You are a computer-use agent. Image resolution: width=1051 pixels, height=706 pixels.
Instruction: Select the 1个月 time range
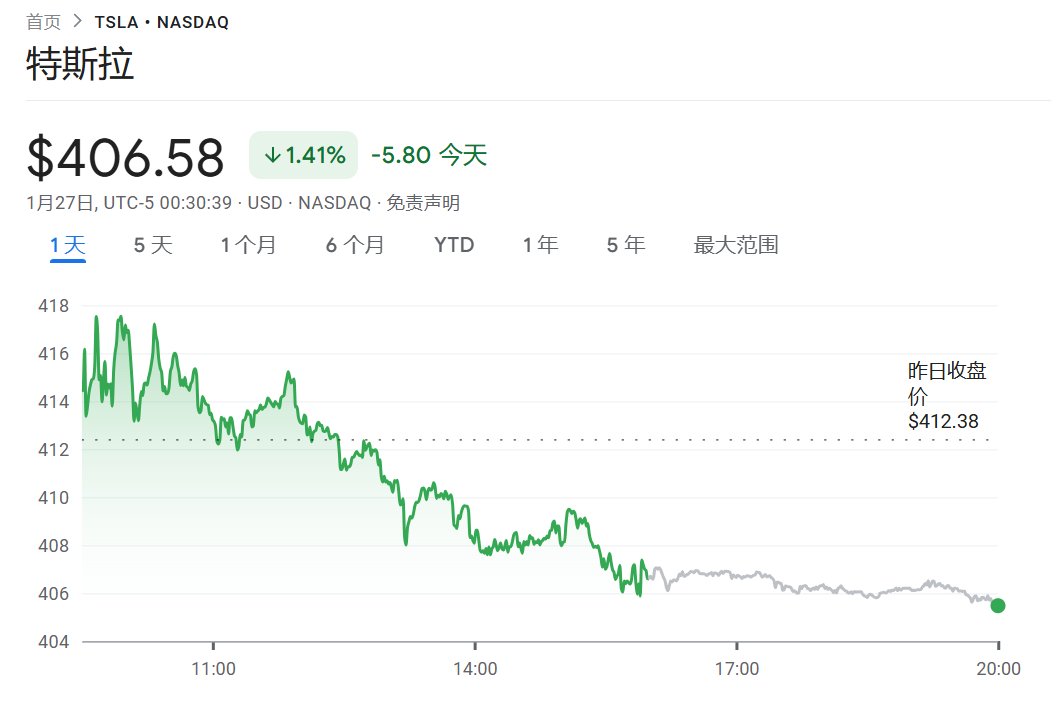click(x=248, y=244)
